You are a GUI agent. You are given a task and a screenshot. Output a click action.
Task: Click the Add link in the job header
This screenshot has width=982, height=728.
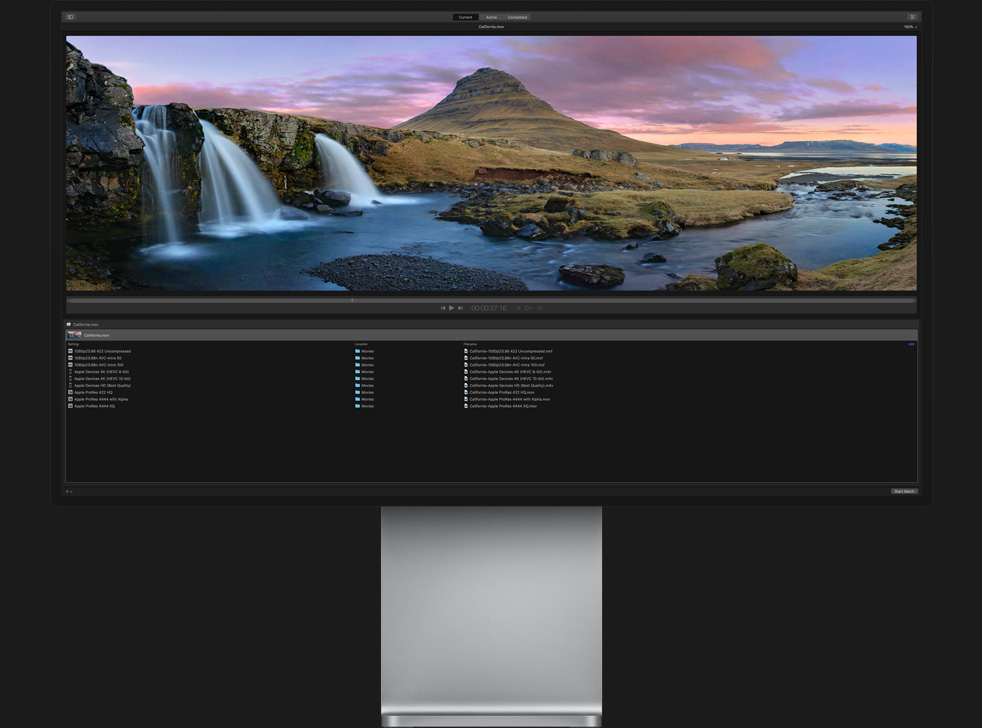click(x=911, y=344)
